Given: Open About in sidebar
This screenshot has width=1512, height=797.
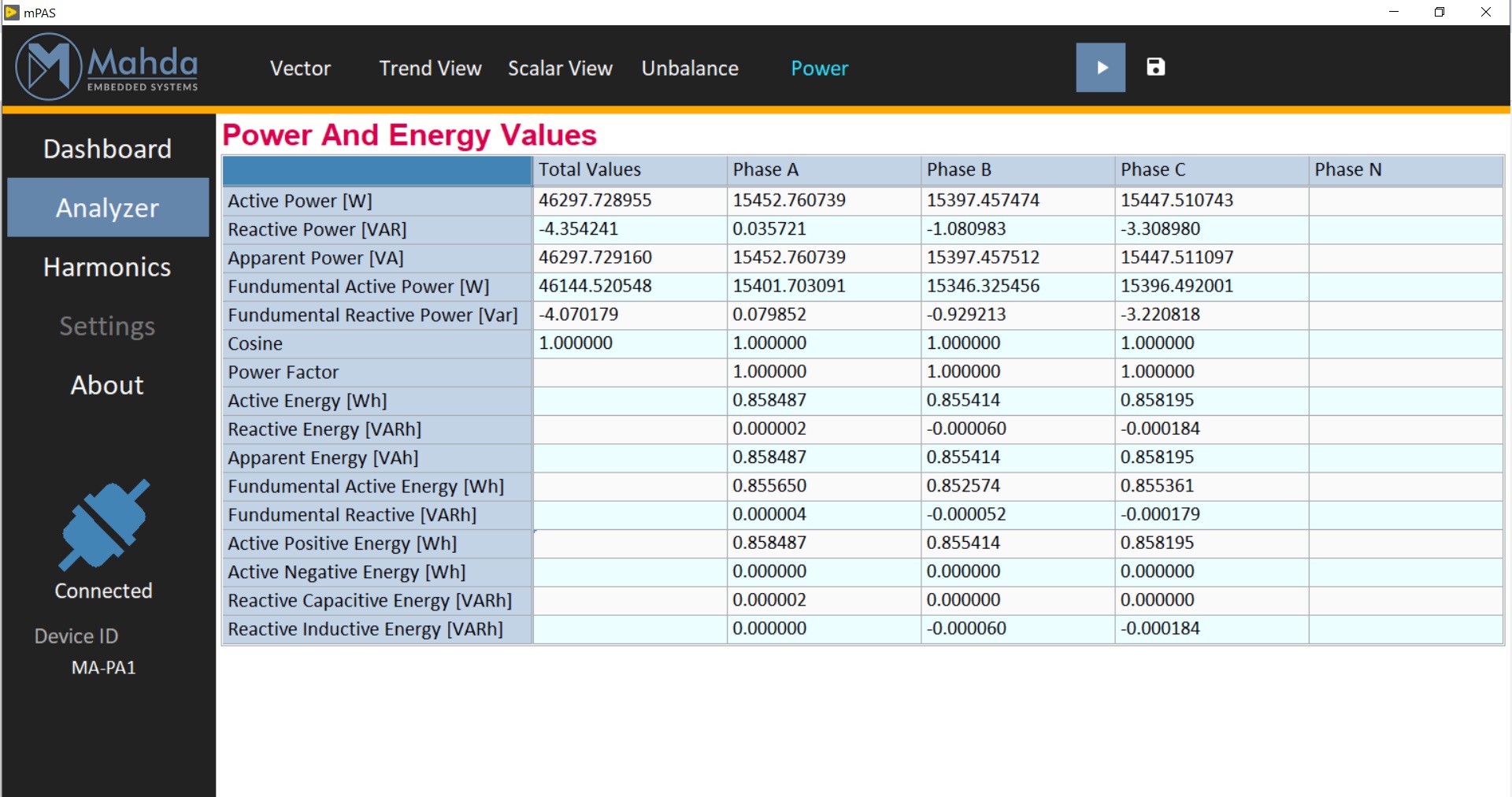Looking at the screenshot, I should [x=107, y=385].
